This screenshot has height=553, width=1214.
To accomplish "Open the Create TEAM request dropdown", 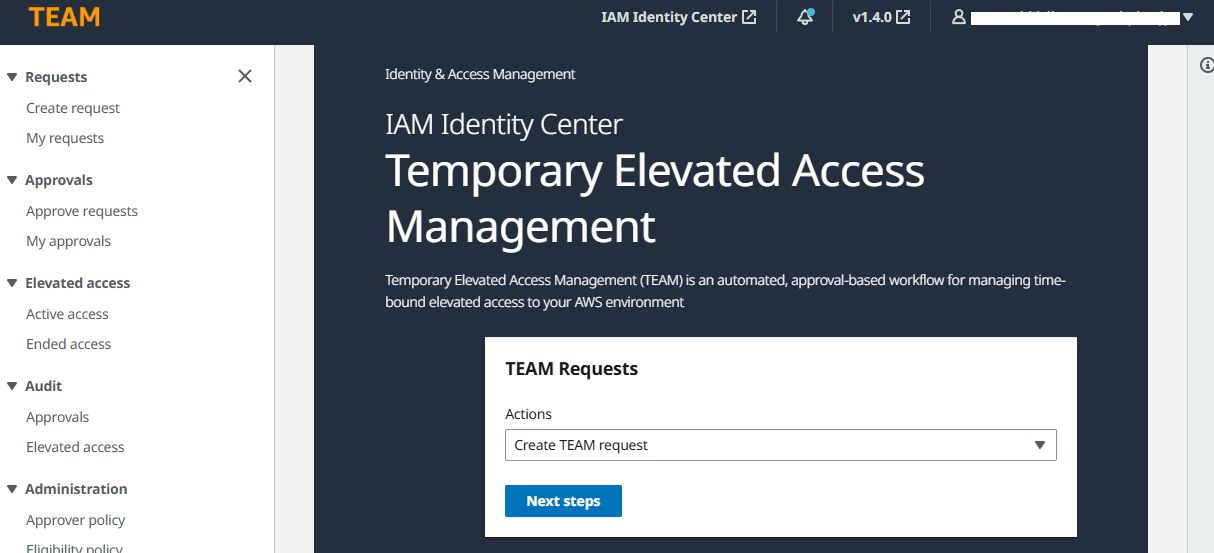I will click(x=780, y=445).
